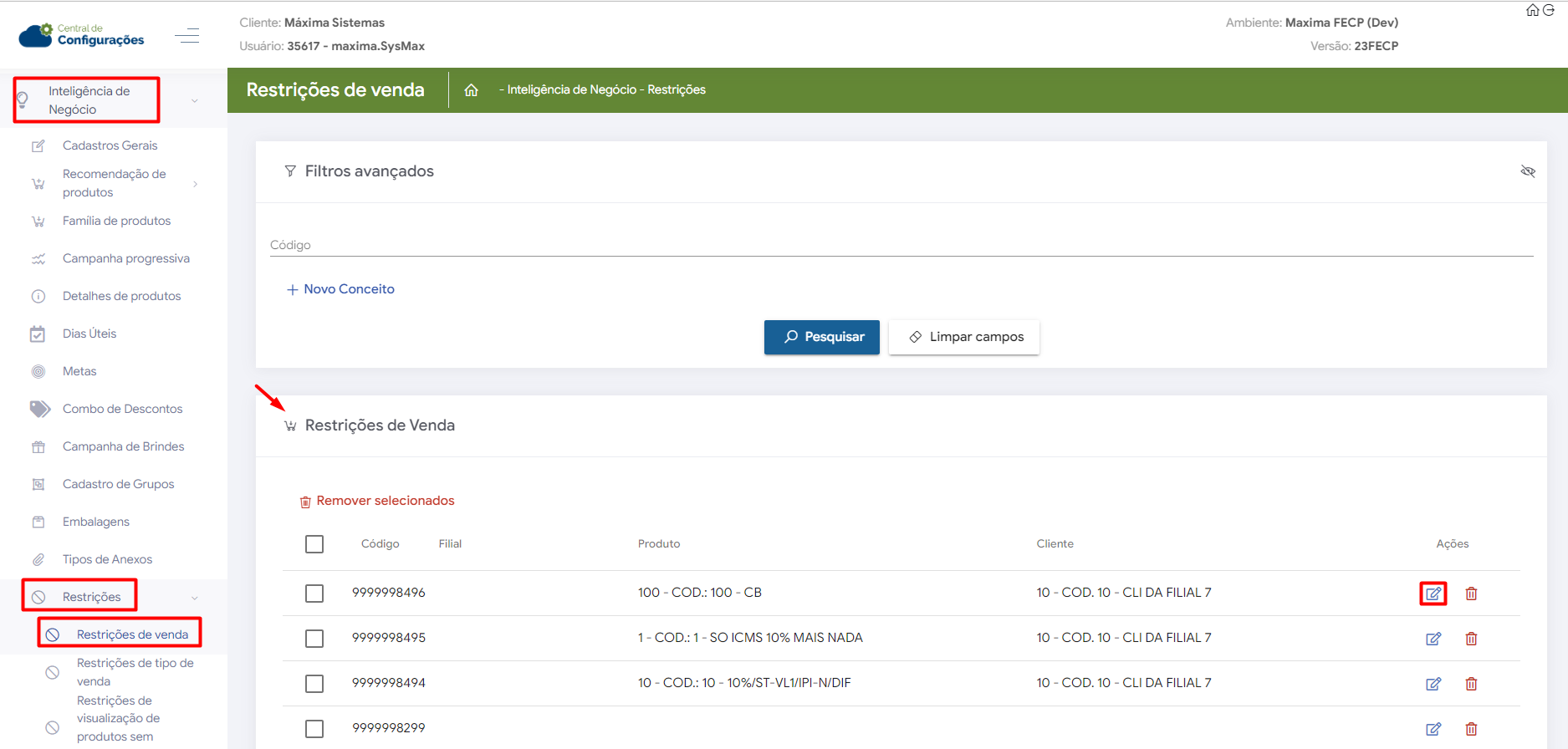Select the checkbox for row 9999998496

coord(314,594)
